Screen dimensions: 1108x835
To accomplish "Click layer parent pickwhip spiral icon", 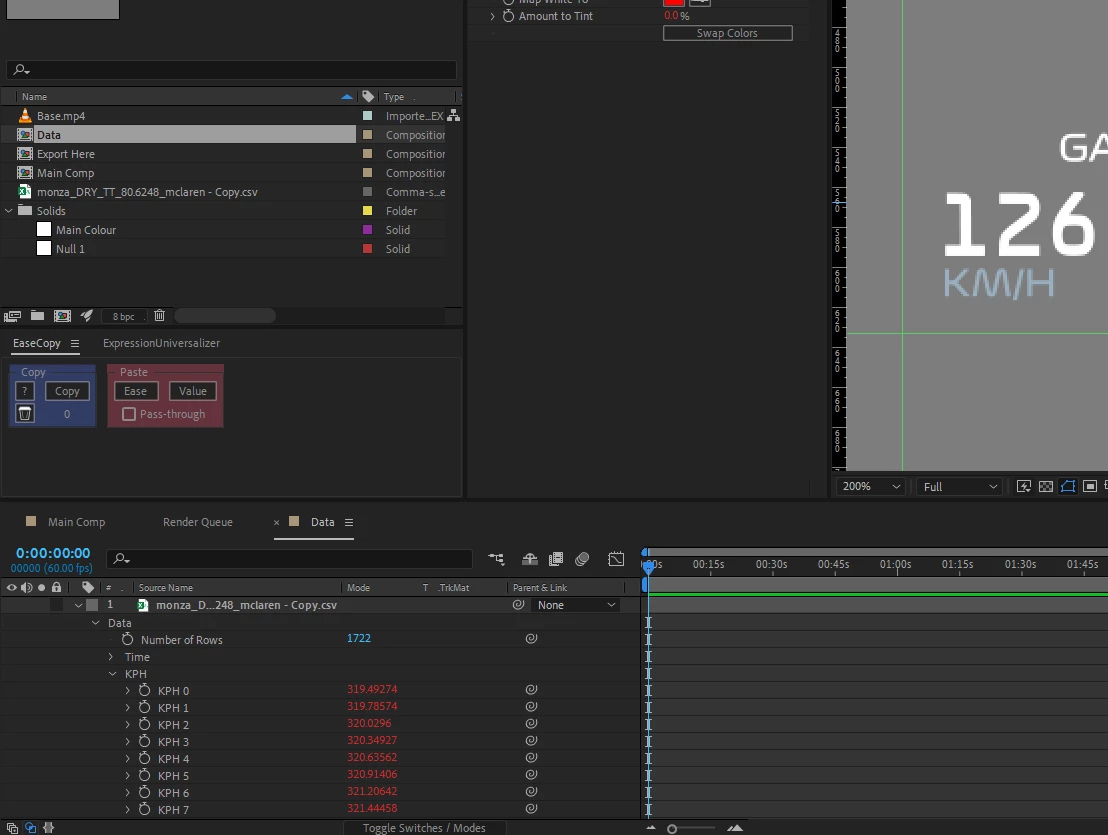I will [519, 605].
